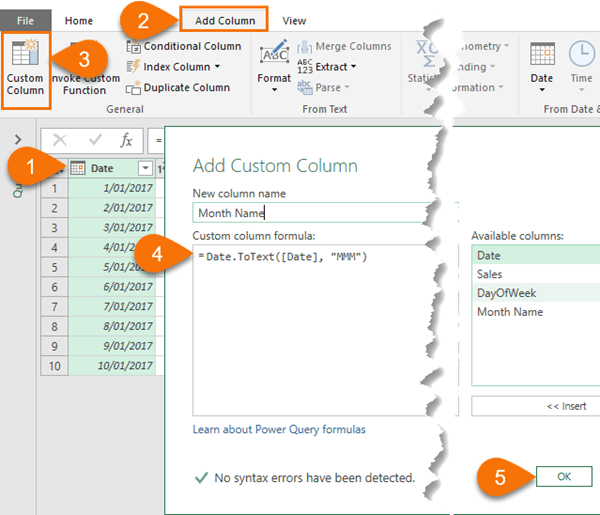Viewport: 600px width, 515px height.
Task: Open Learn about Power Query formulas link
Action: [279, 429]
